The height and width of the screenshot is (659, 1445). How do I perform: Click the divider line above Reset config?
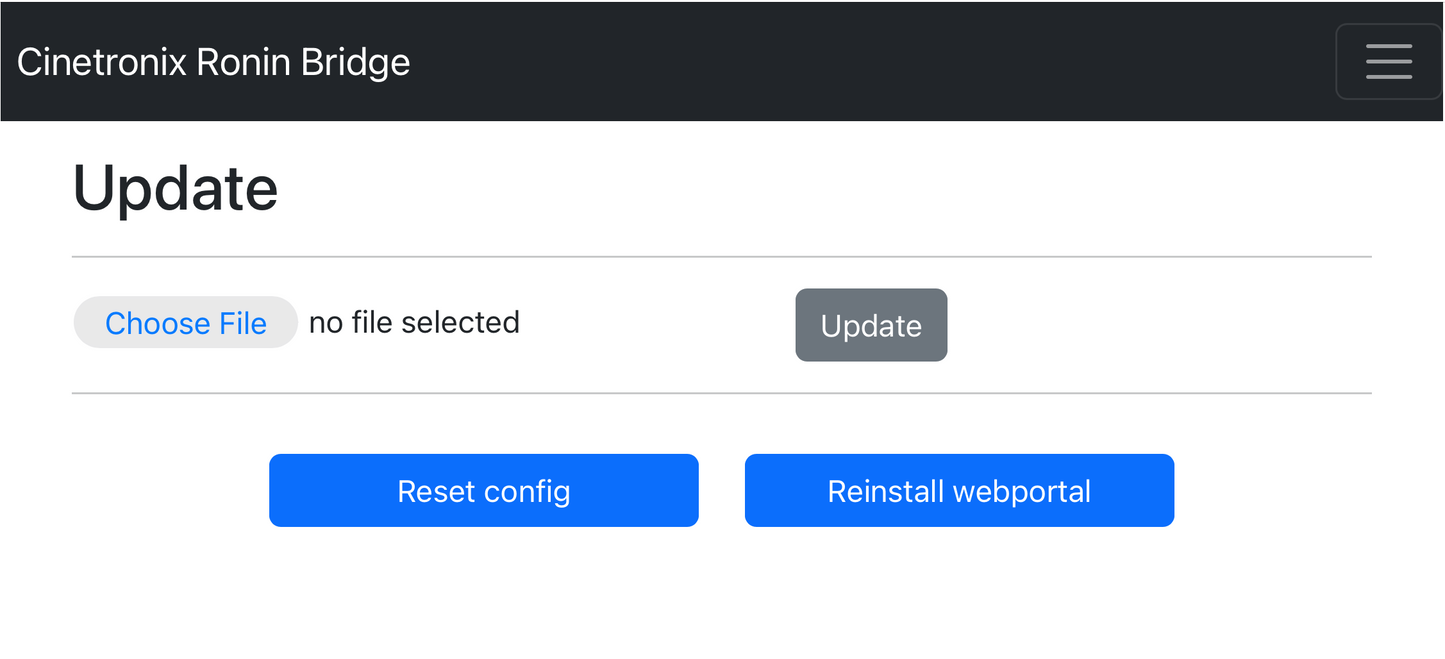[x=721, y=393]
